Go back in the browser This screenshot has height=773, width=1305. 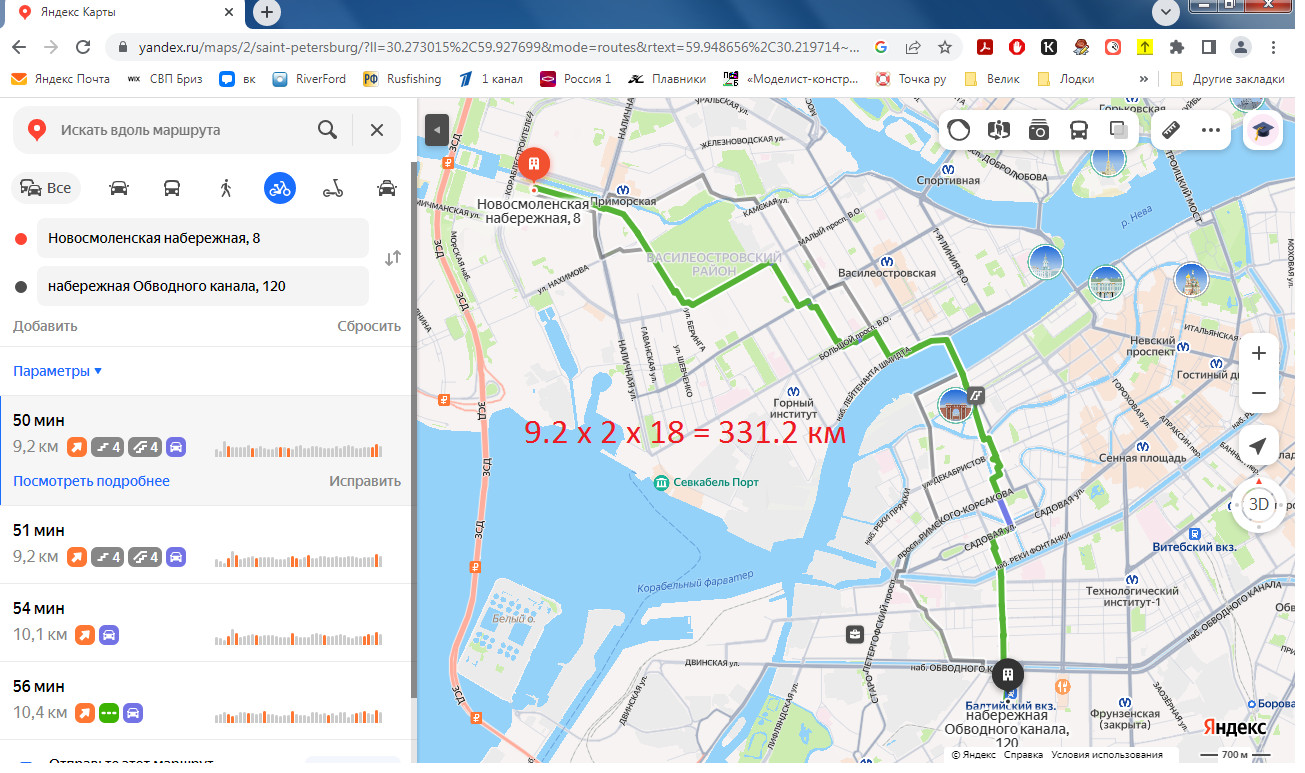tap(20, 47)
